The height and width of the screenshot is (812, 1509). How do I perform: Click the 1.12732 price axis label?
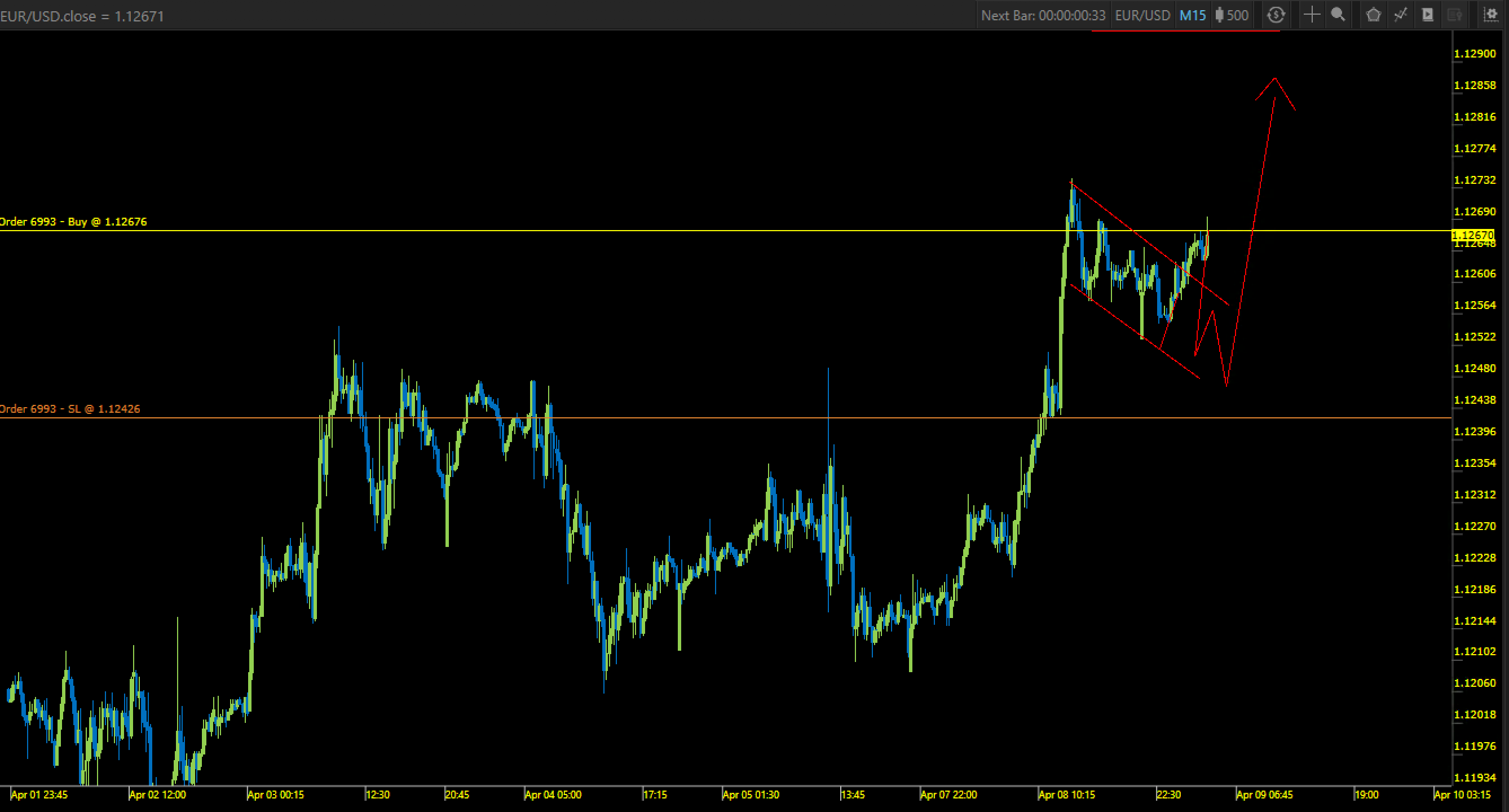pos(1475,180)
